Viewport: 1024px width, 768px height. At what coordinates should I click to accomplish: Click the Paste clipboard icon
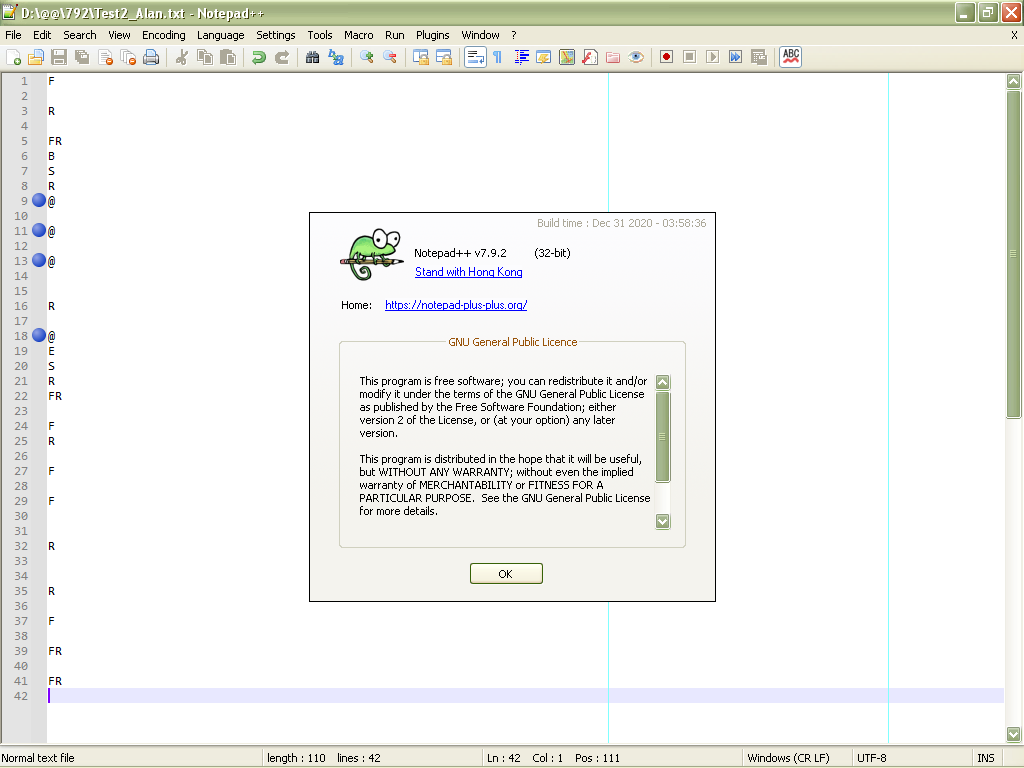[228, 57]
